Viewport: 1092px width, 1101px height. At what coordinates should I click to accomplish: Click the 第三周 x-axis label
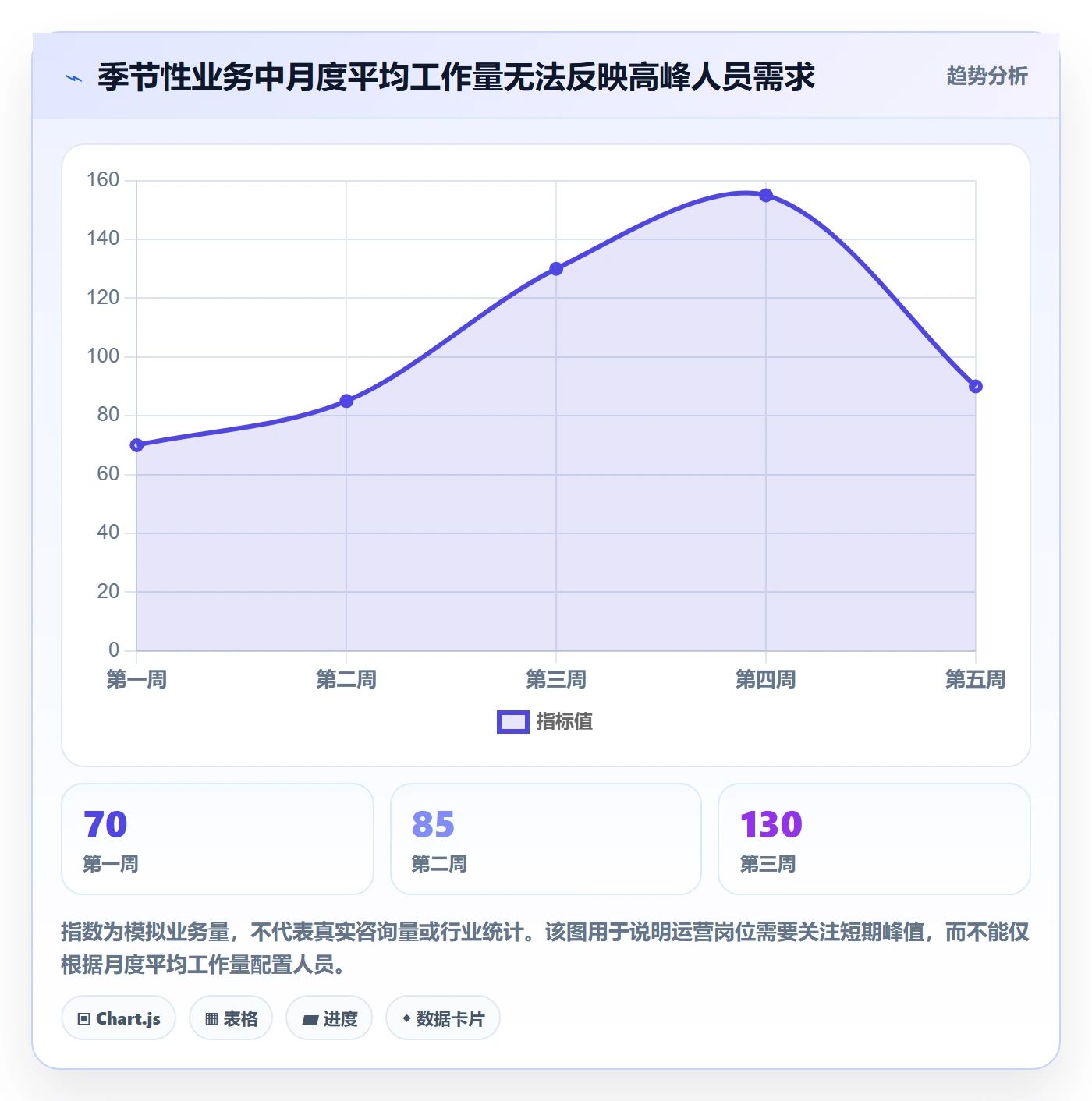pyautogui.click(x=556, y=680)
